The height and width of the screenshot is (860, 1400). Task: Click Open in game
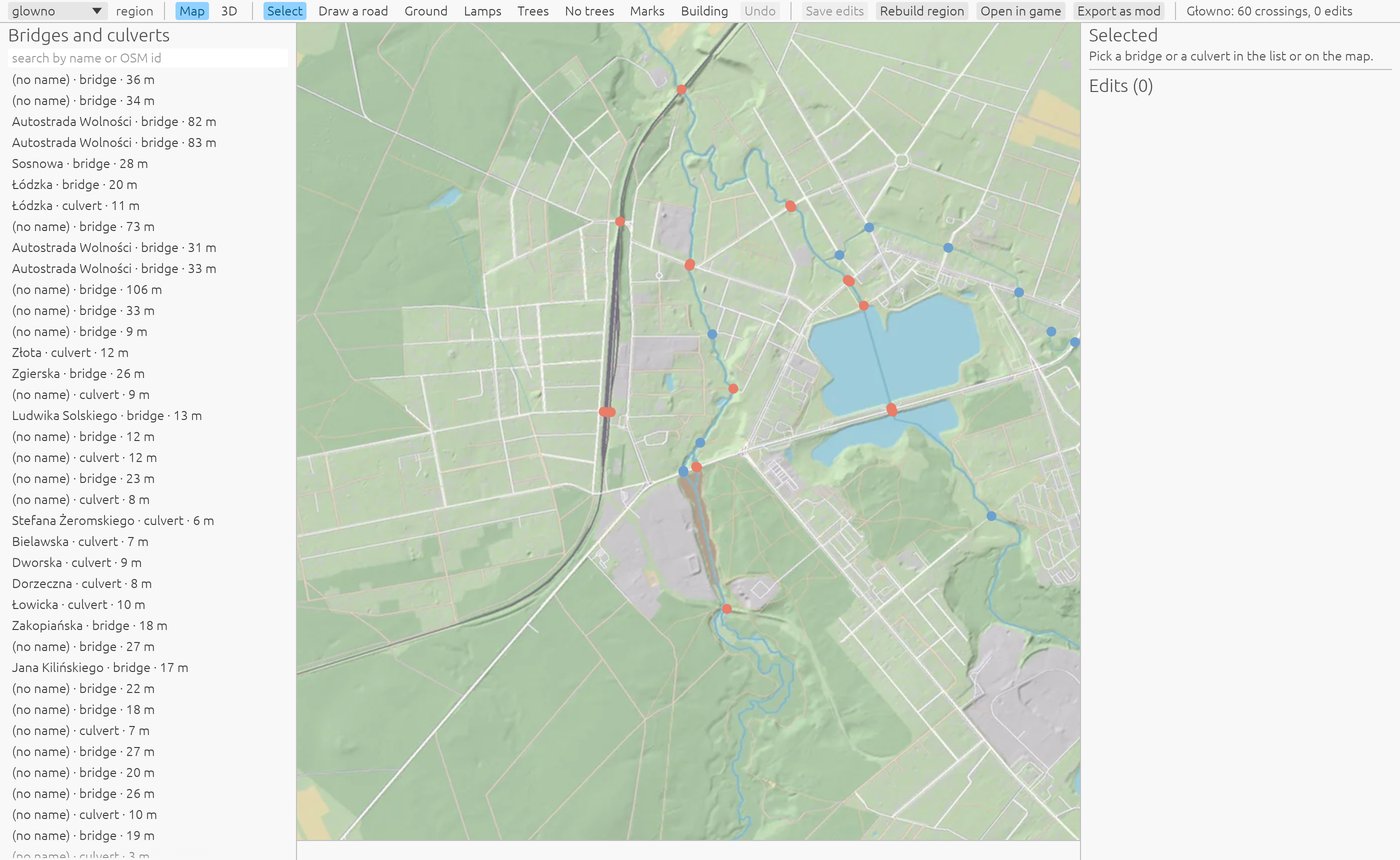[x=1020, y=11]
